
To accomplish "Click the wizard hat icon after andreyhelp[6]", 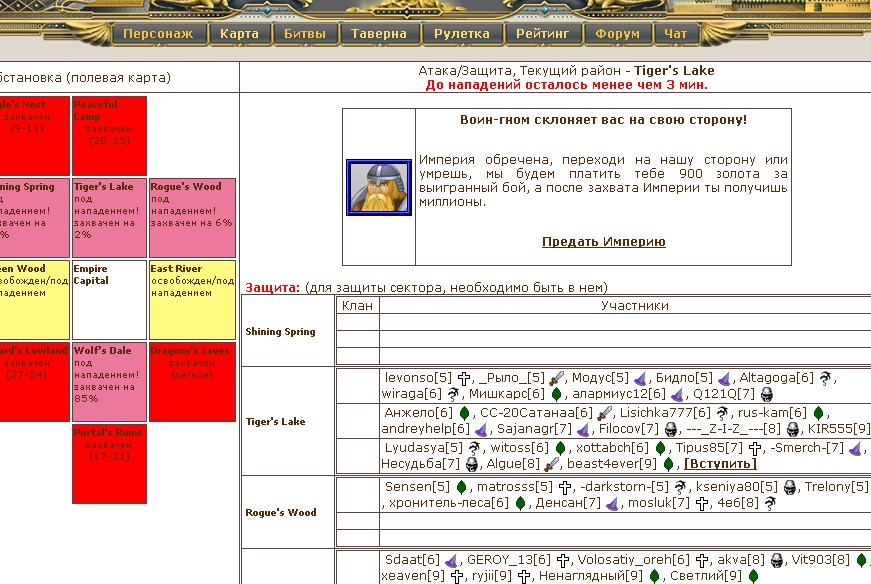I will pyautogui.click(x=482, y=429).
